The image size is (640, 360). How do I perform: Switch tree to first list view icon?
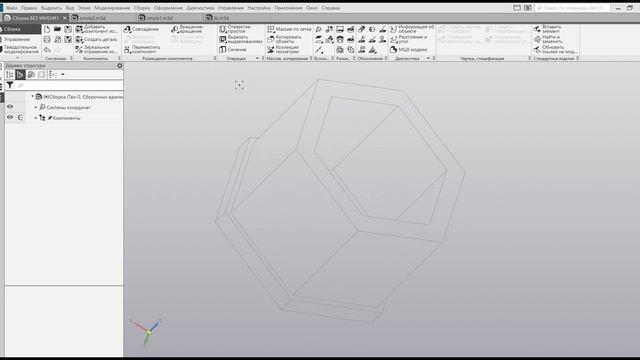click(10, 75)
